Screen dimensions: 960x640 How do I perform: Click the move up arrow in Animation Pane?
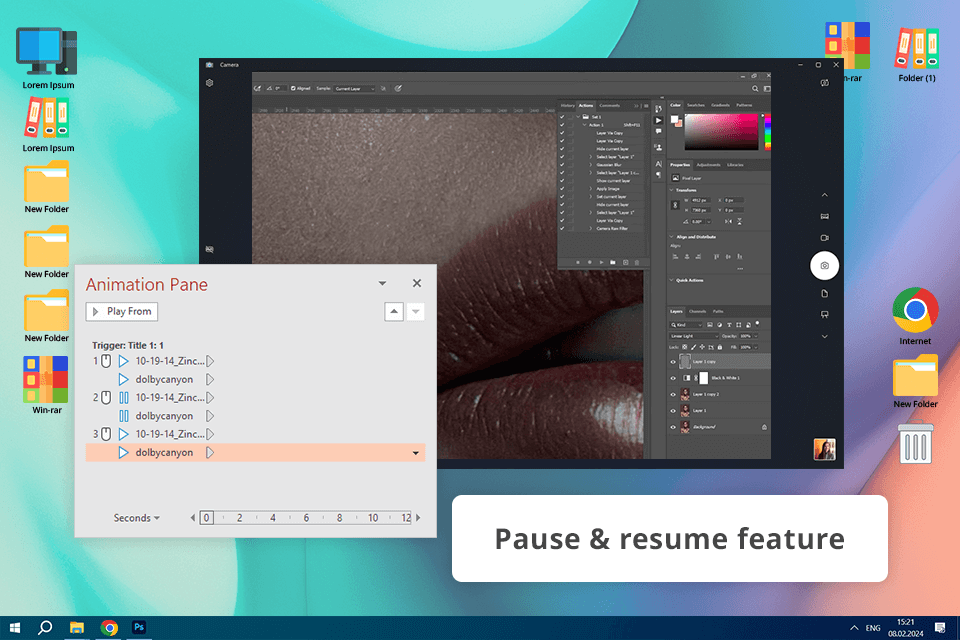(394, 311)
